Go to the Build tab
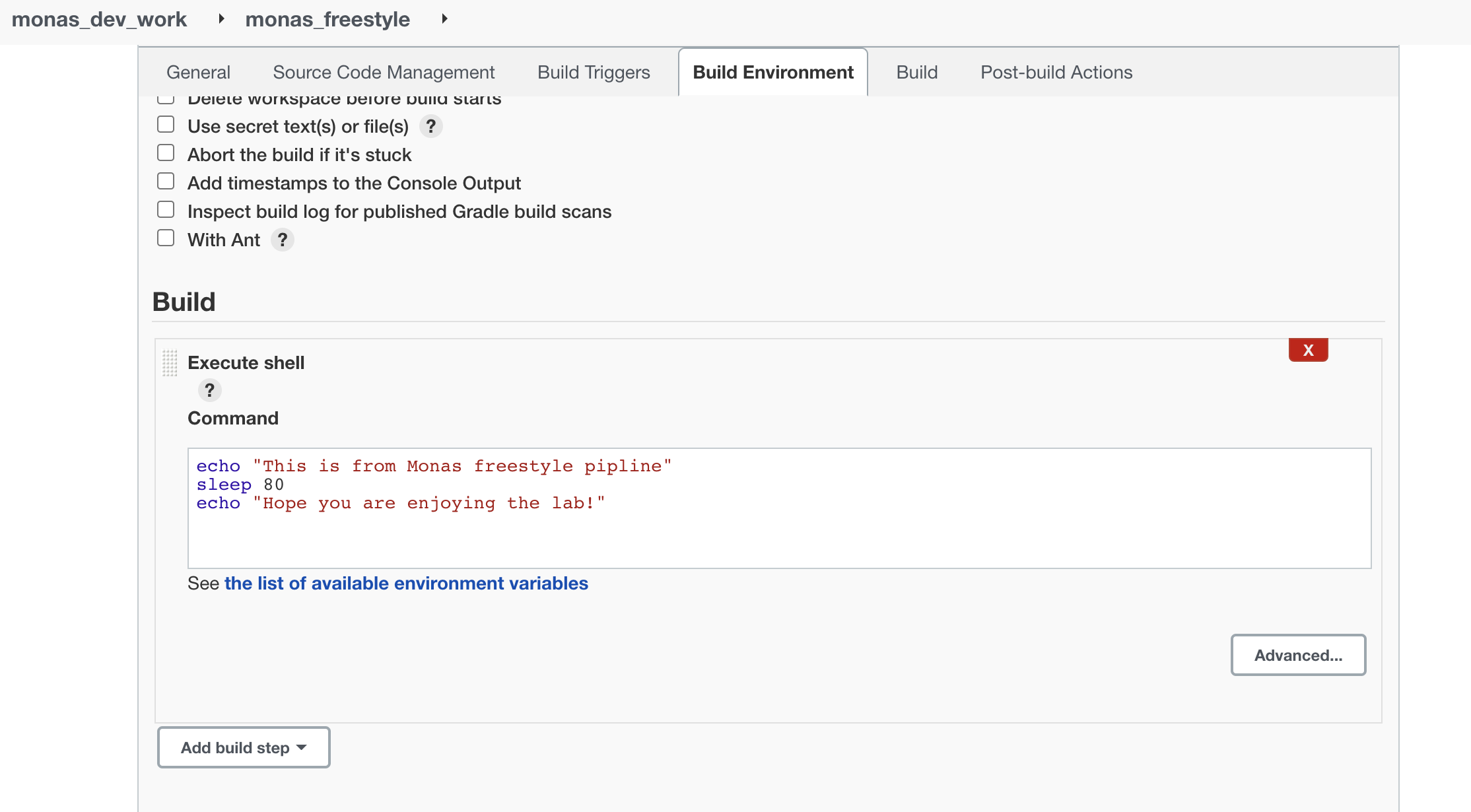The width and height of the screenshot is (1471, 812). 916,72
